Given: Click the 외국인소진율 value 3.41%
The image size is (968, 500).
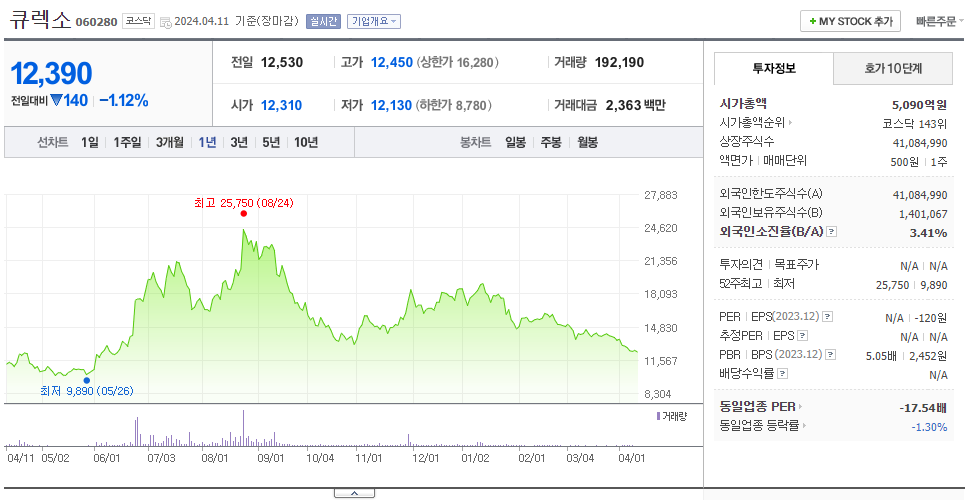Looking at the screenshot, I should point(928,233).
